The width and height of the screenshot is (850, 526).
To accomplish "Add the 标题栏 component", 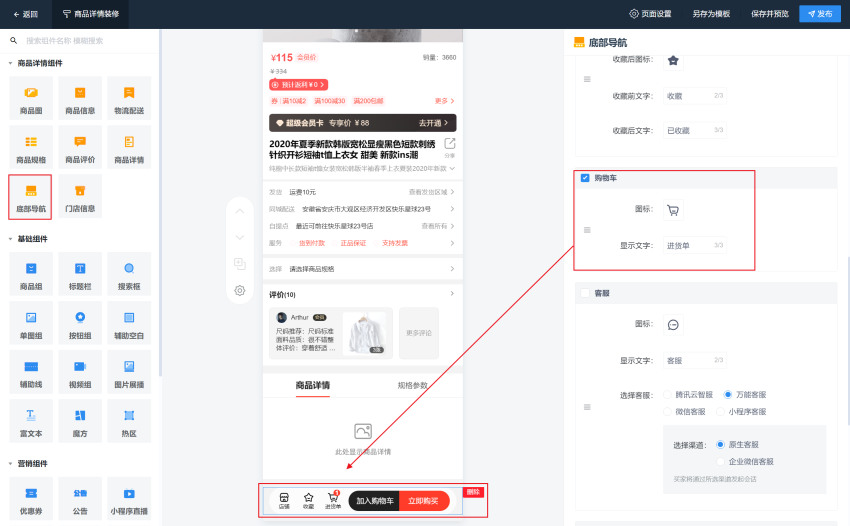I will click(80, 274).
